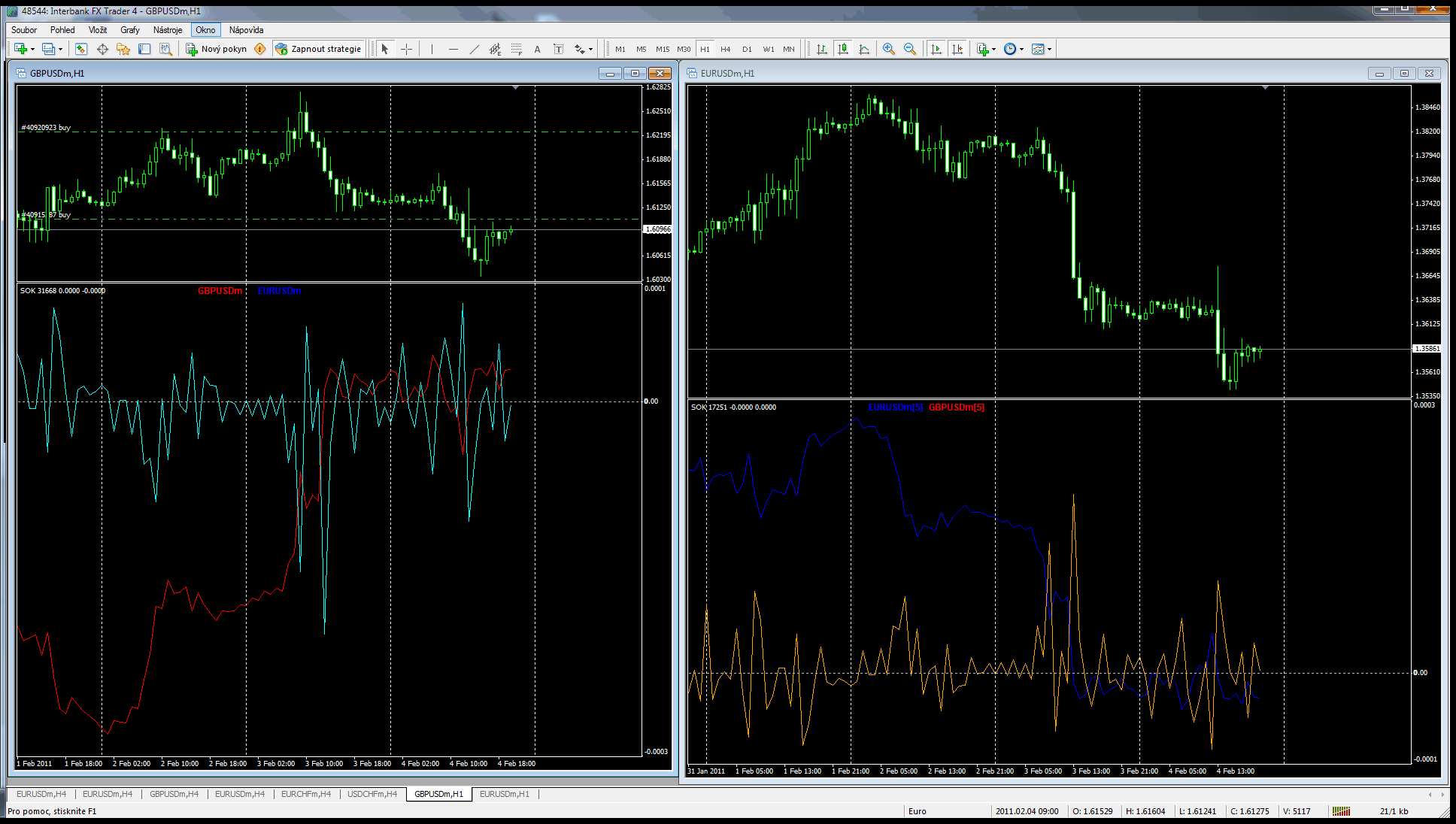Open the Market Watch panel icon
The width and height of the screenshot is (1456, 824).
click(81, 49)
